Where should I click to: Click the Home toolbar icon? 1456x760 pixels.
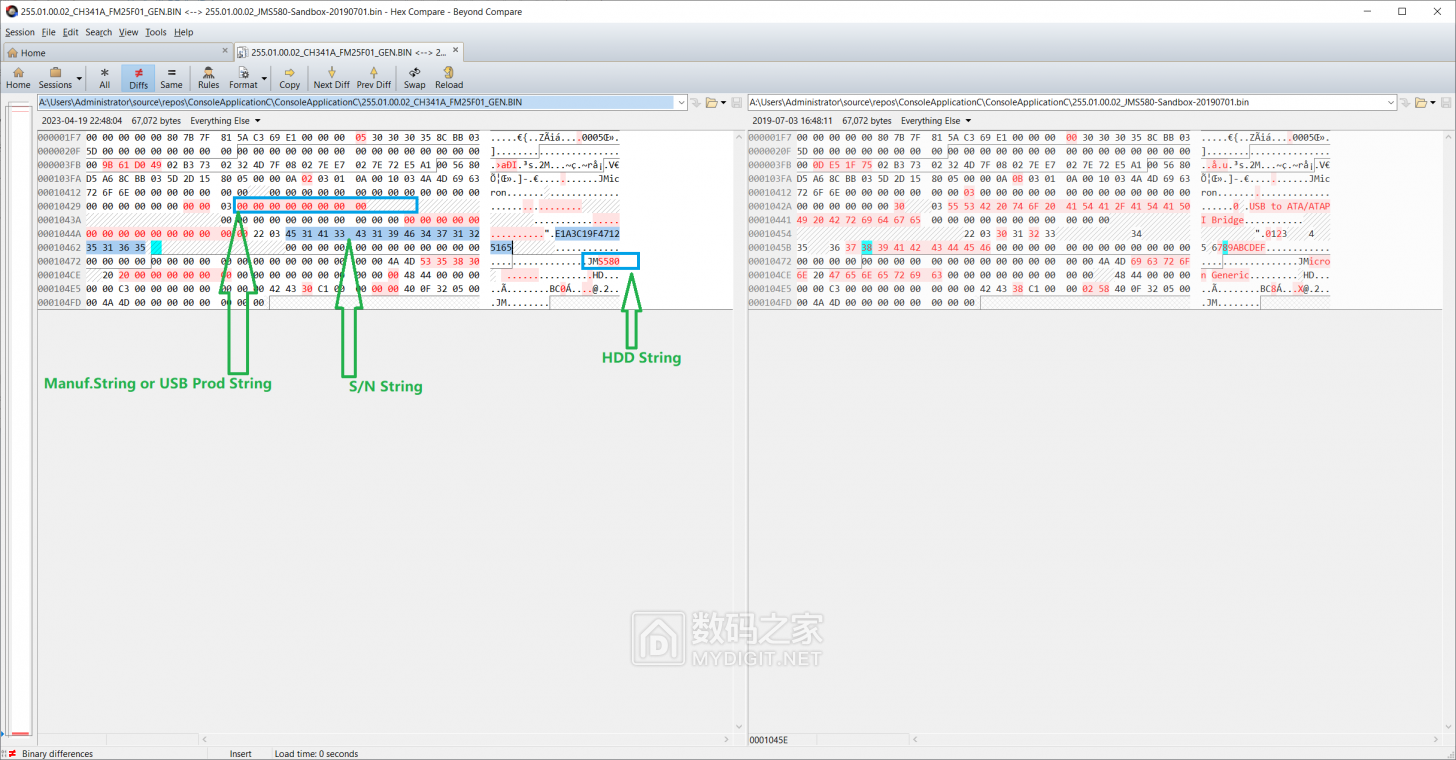[x=18, y=77]
